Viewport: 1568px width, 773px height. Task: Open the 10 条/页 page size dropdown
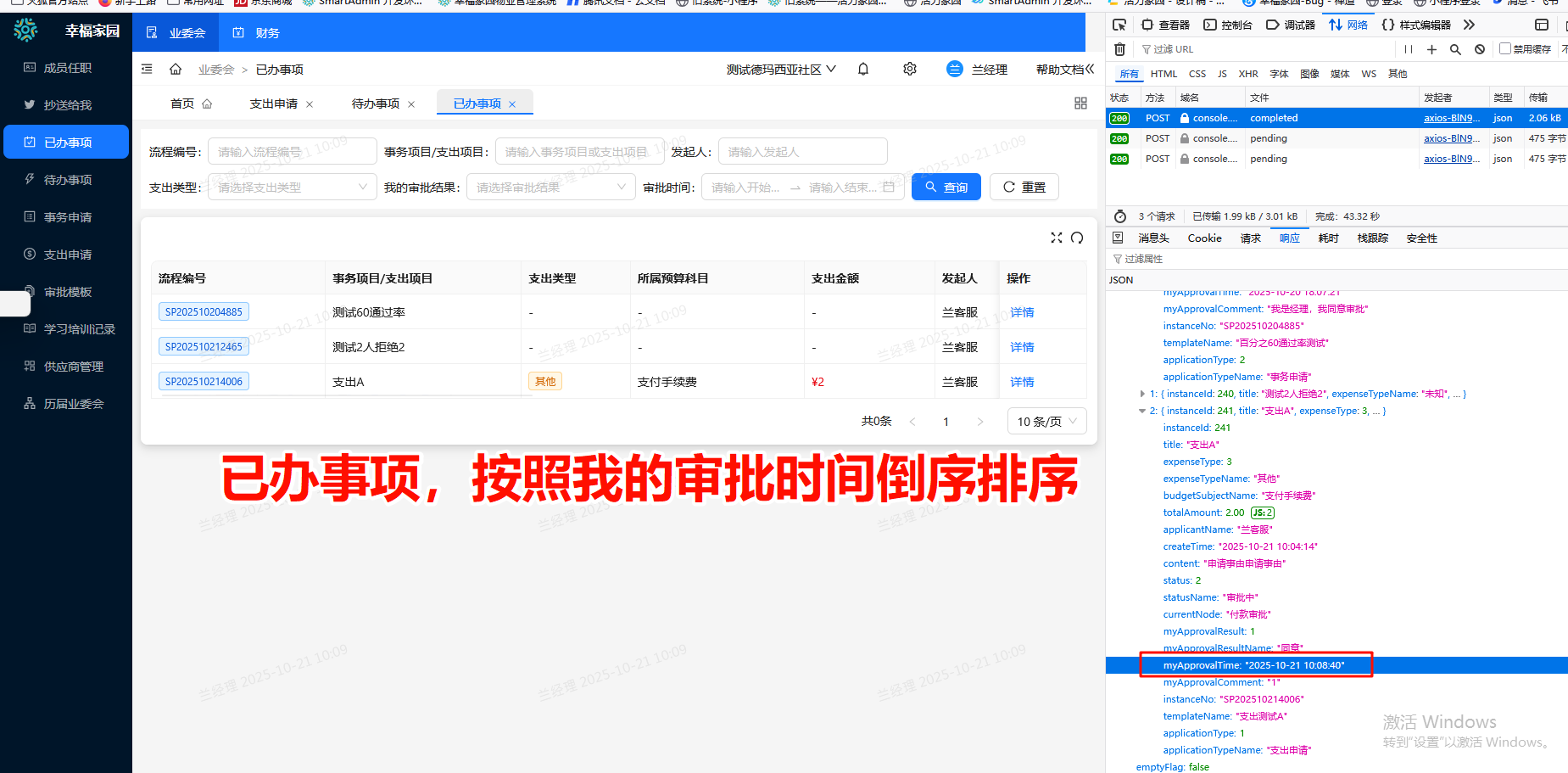1046,421
